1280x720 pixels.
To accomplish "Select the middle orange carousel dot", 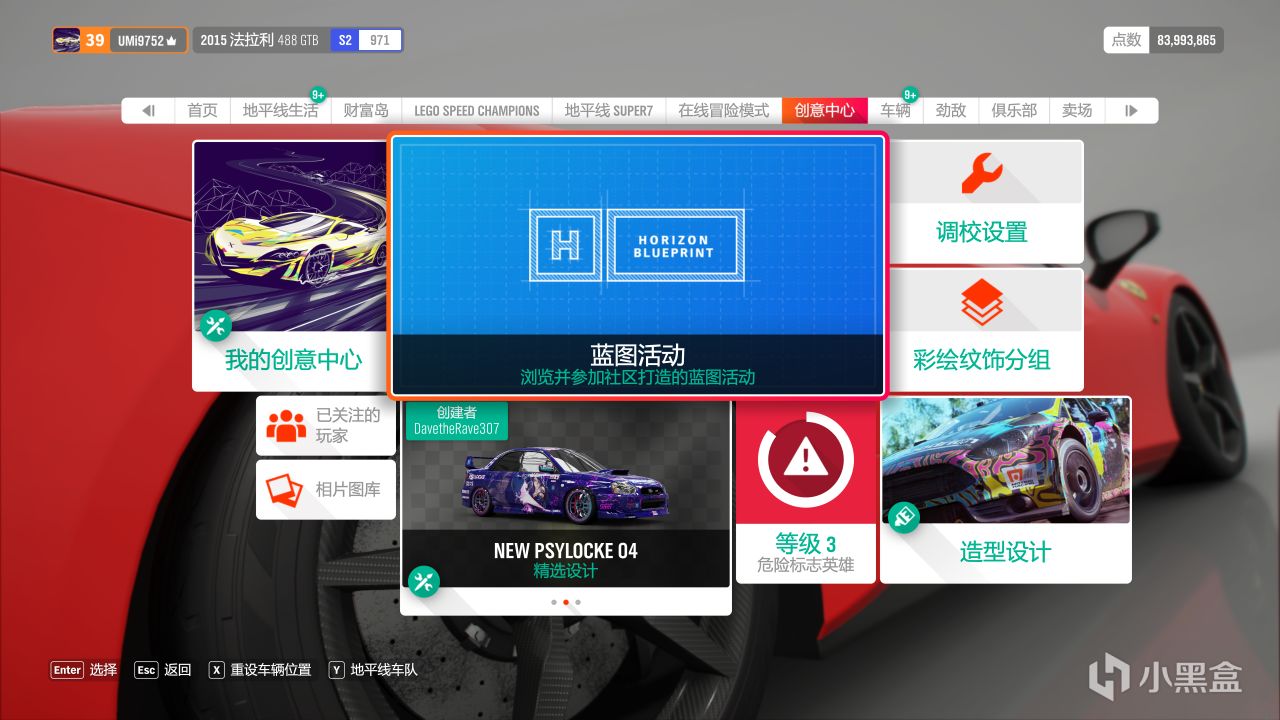I will click(566, 602).
